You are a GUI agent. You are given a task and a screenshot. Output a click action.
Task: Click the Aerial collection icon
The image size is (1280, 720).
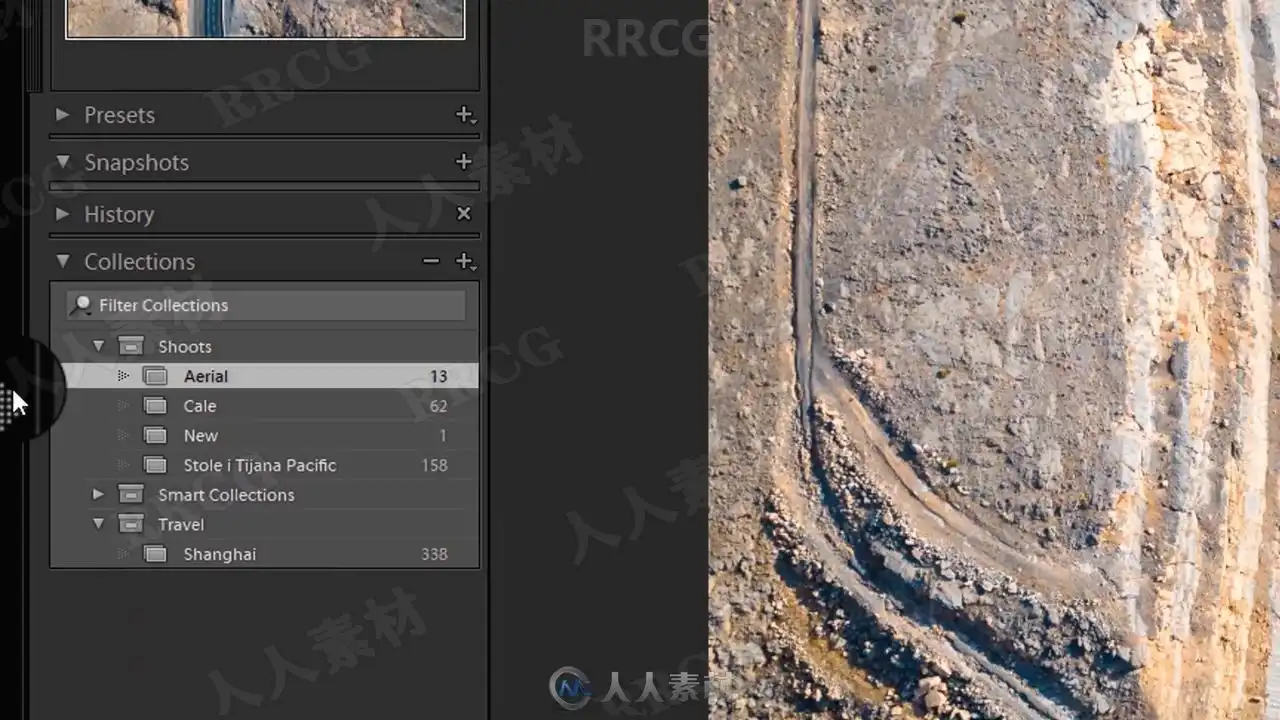coord(154,376)
